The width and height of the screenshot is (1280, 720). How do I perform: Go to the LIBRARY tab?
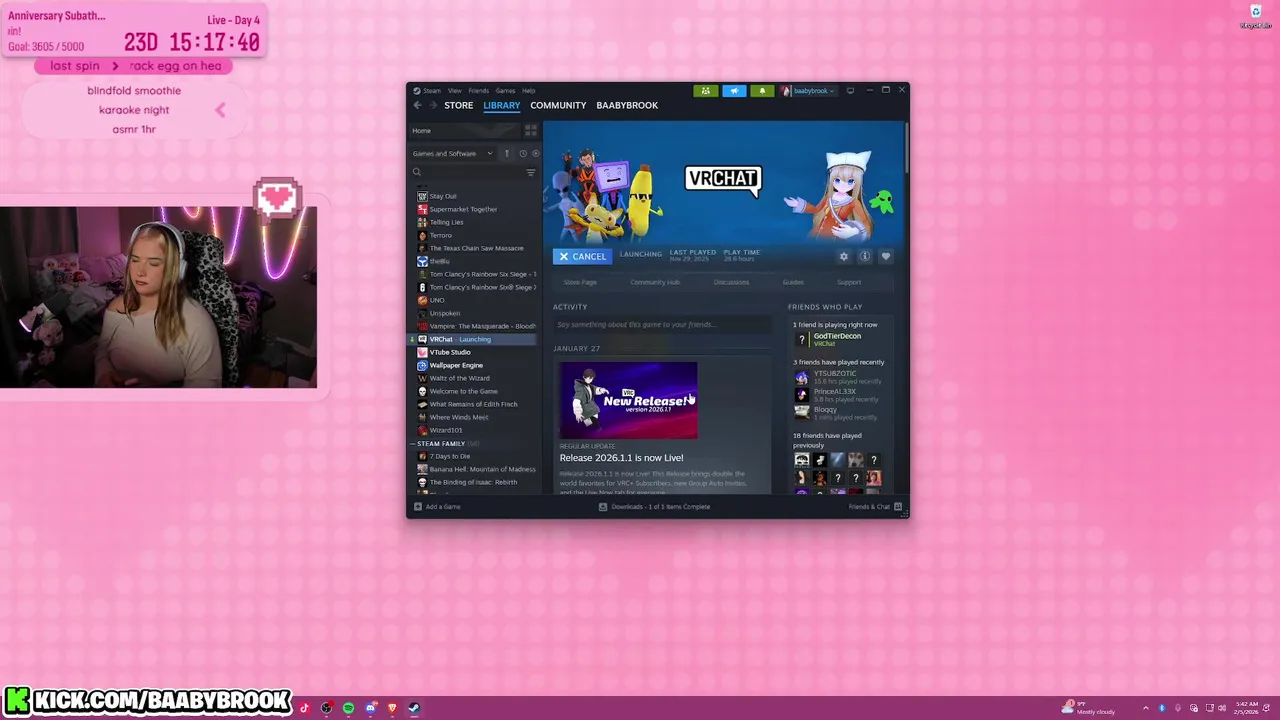click(502, 105)
